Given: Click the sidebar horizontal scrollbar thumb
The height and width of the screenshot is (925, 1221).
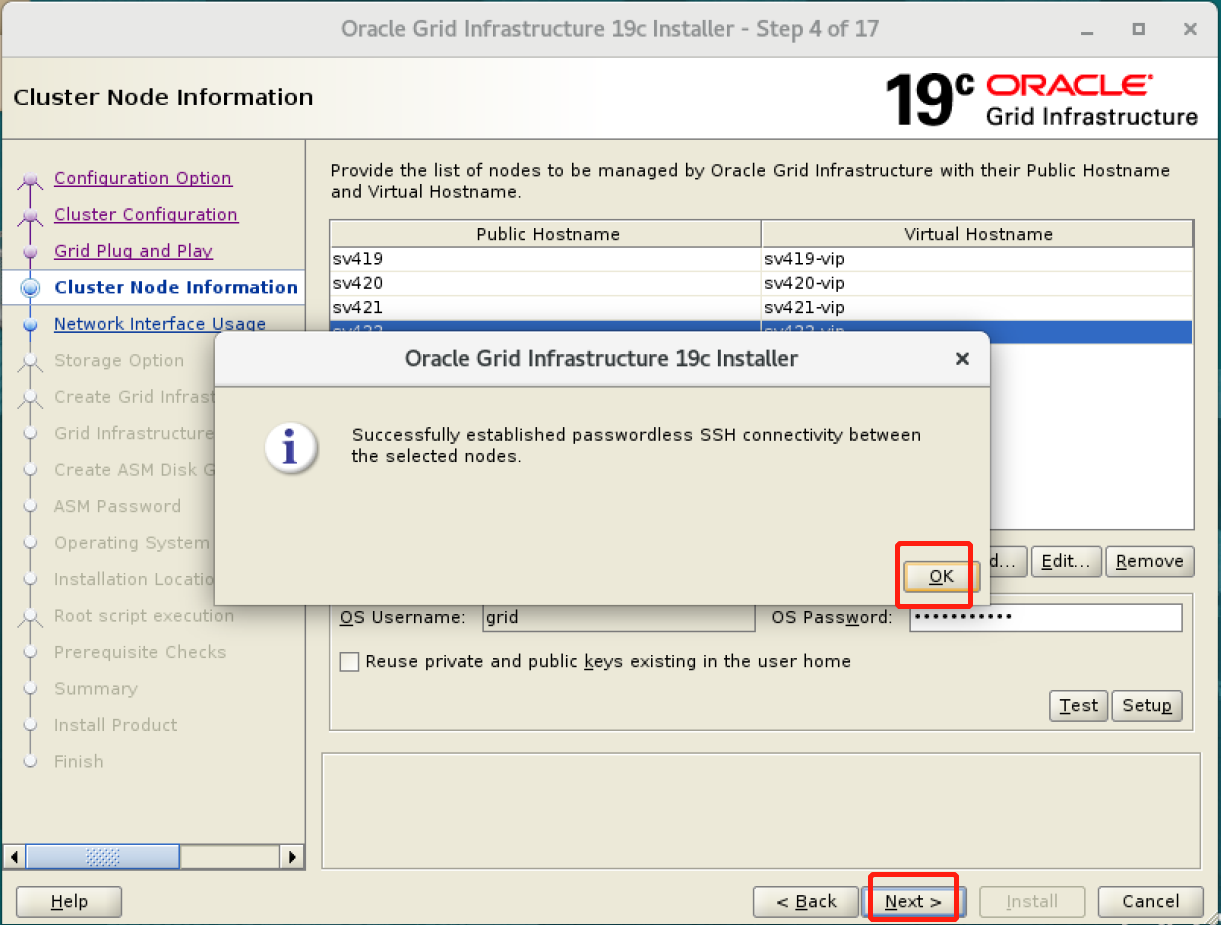Looking at the screenshot, I should click(103, 857).
